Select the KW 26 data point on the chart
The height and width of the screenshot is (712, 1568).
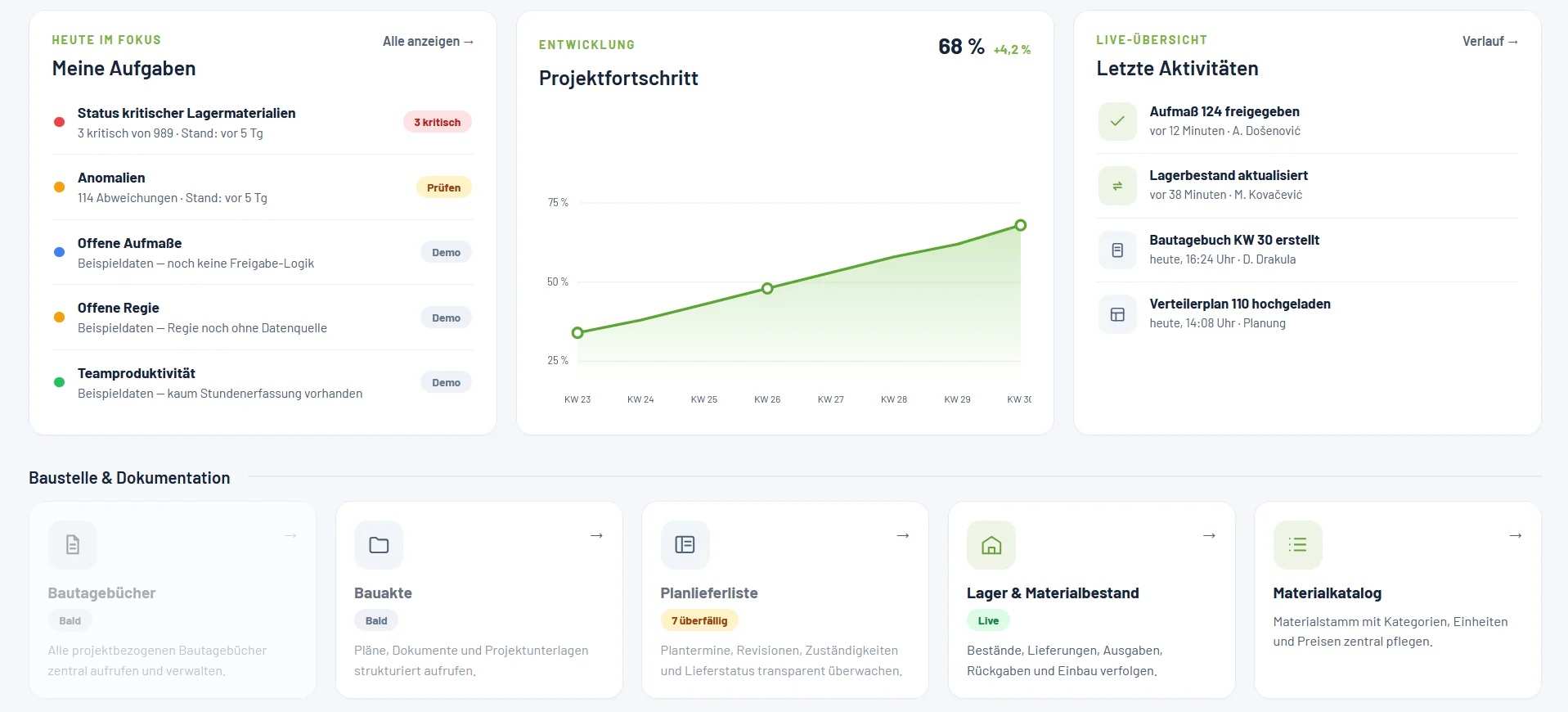pyautogui.click(x=767, y=288)
